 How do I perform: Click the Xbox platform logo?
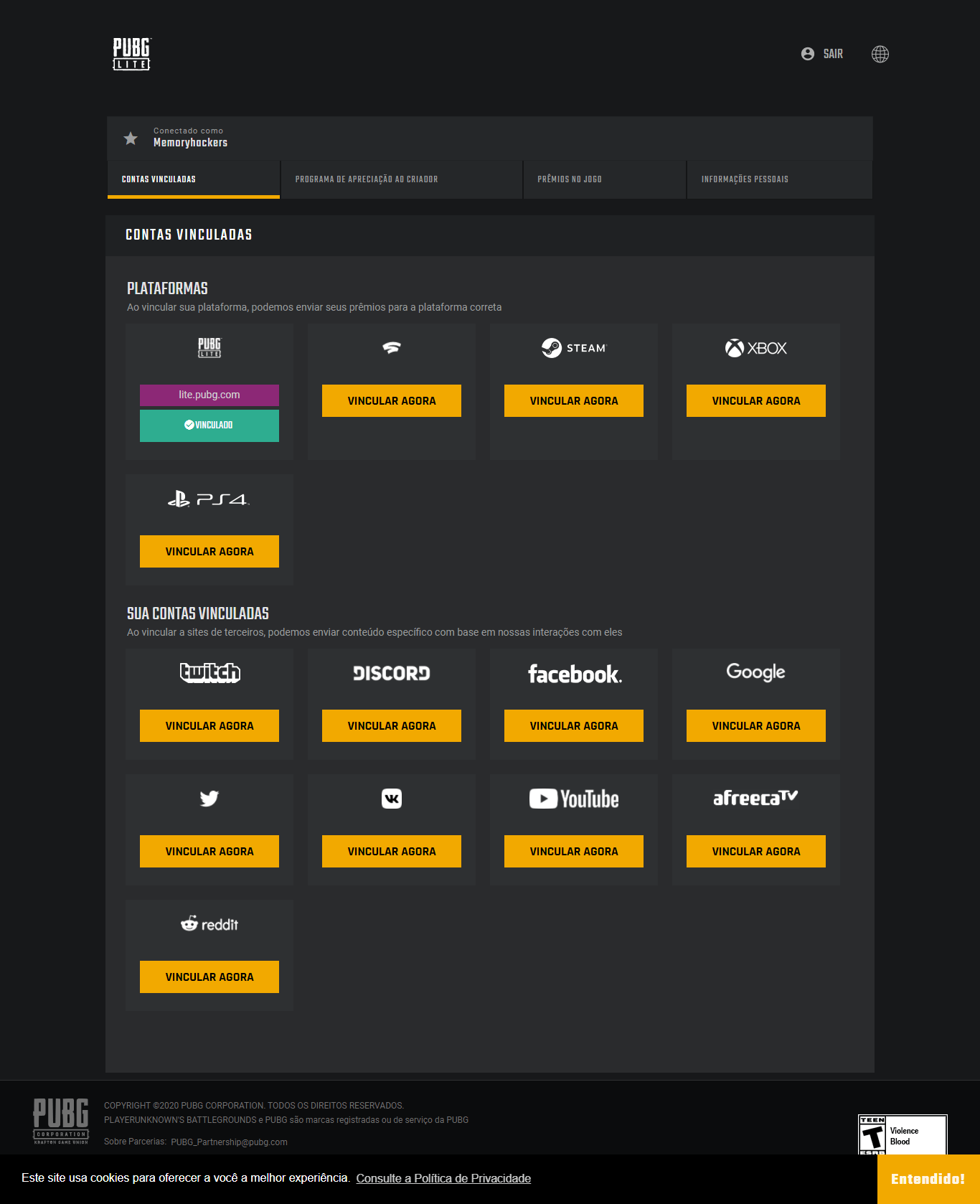pyautogui.click(x=756, y=348)
